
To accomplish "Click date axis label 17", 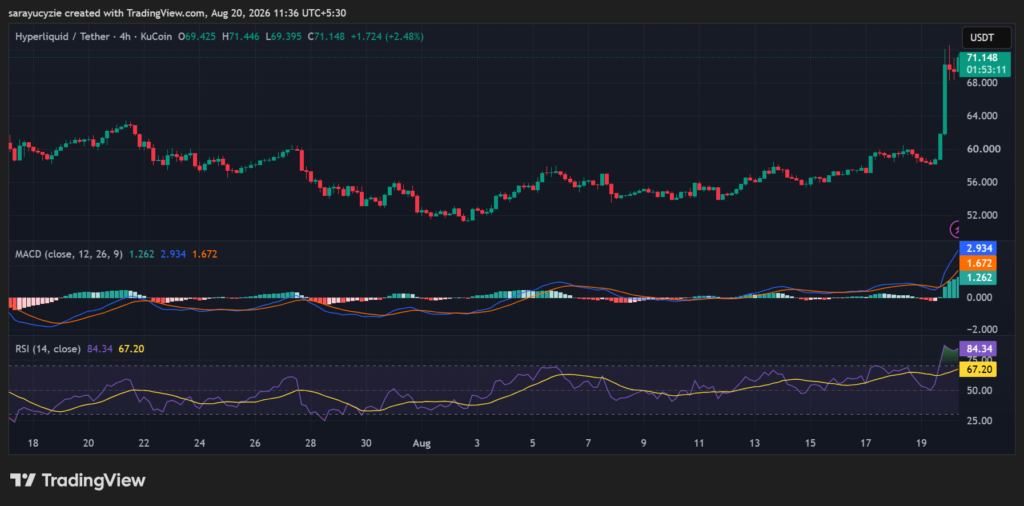I will tap(865, 443).
